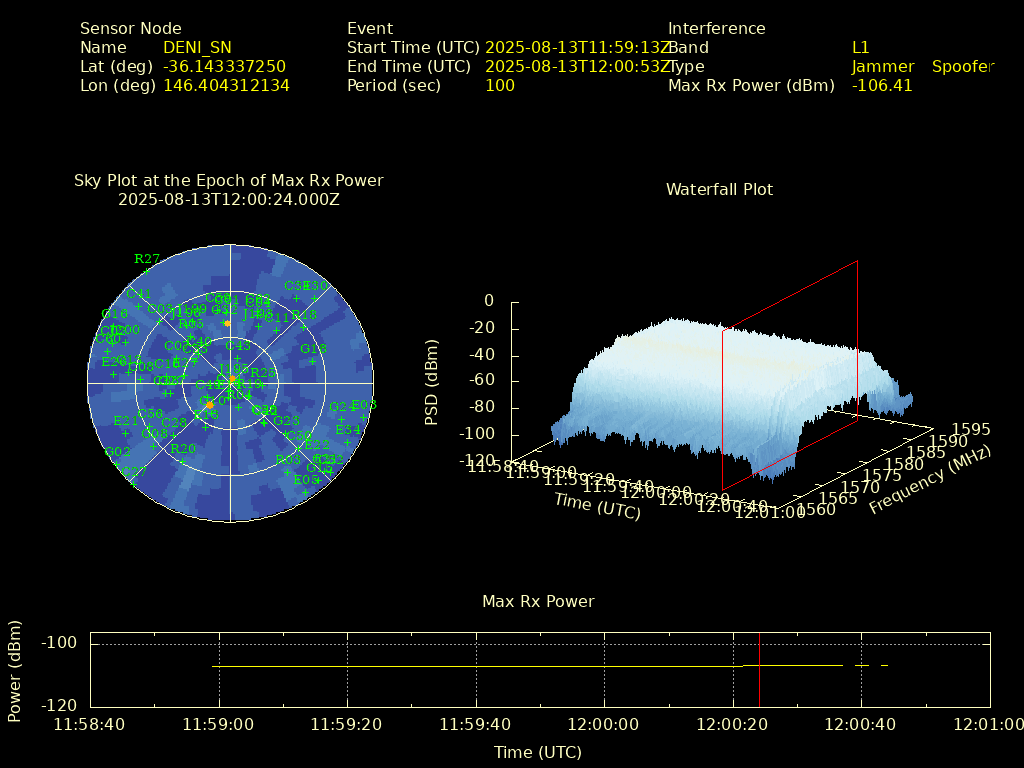This screenshot has height=768, width=1024.
Task: Click the vertical epoch marker in Max Rx Power chart
Action: pyautogui.click(x=759, y=668)
